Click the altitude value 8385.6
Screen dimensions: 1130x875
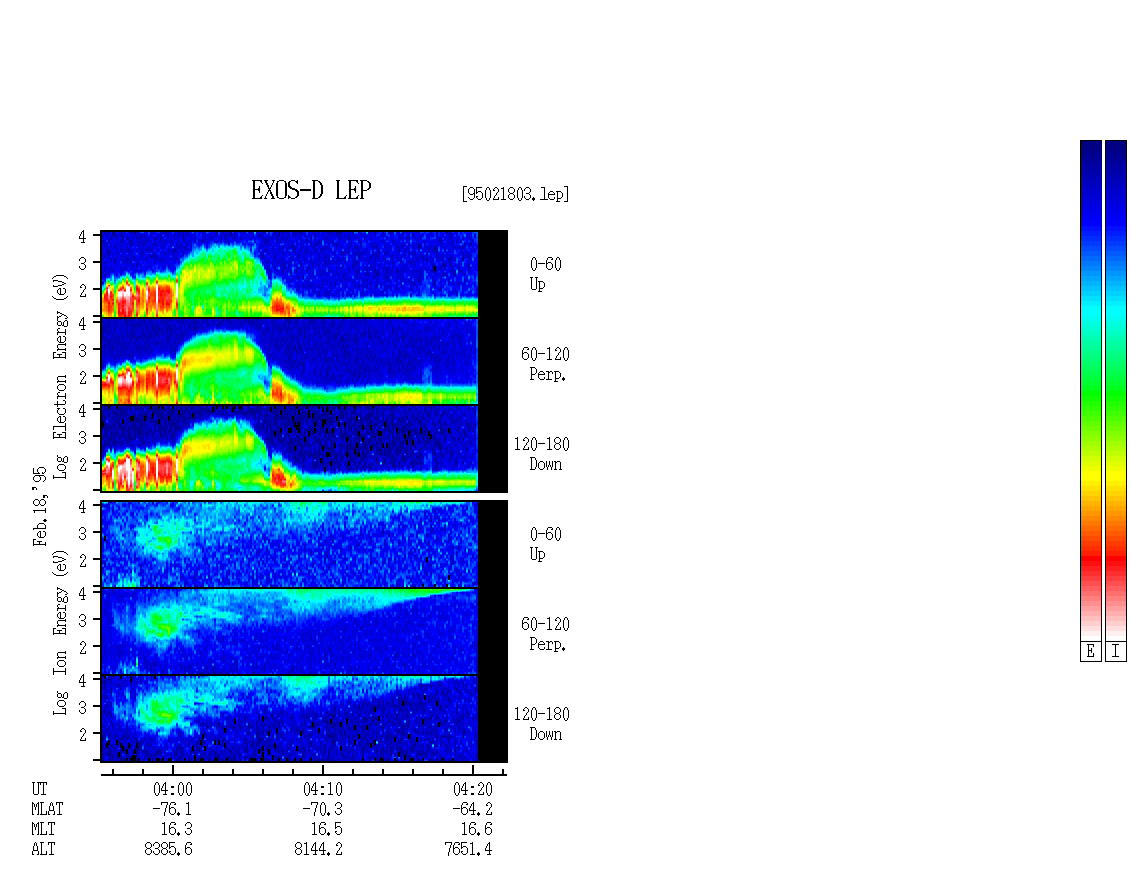click(x=169, y=850)
